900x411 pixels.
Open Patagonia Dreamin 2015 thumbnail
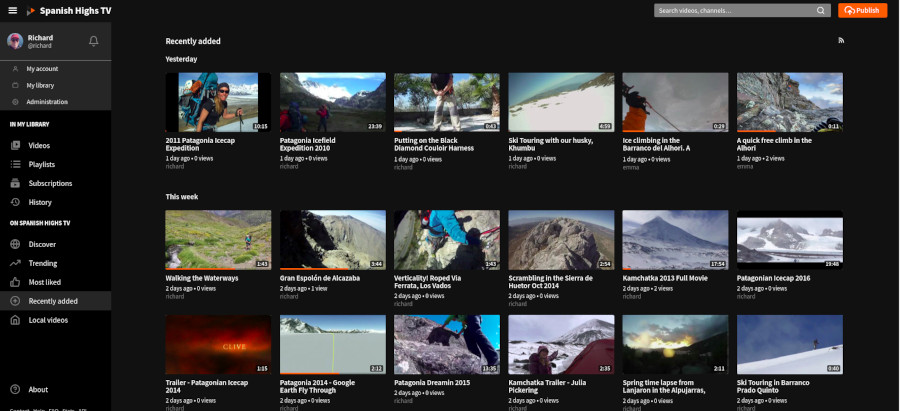(x=447, y=344)
